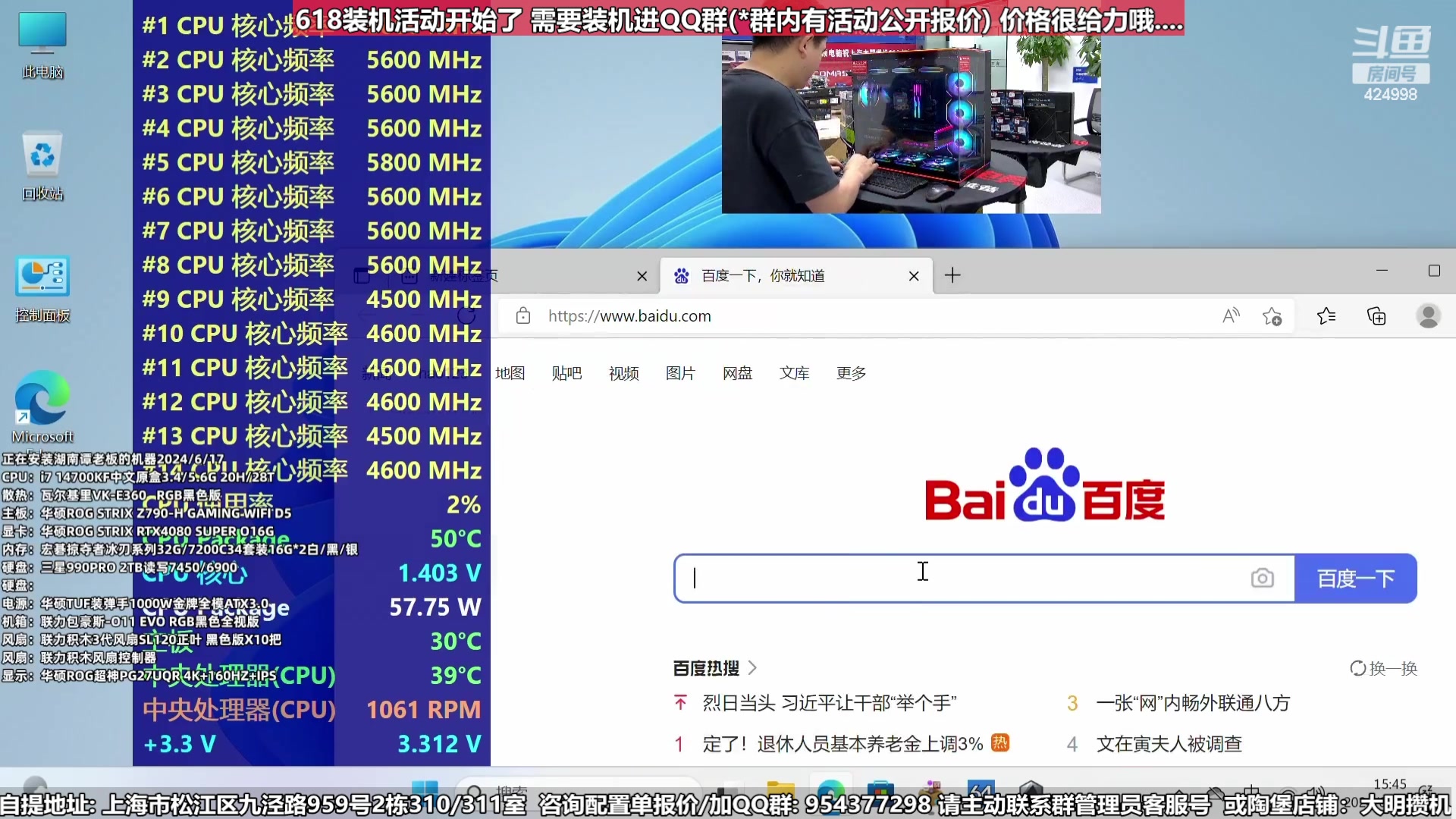The height and width of the screenshot is (819, 1456).
Task: Open a new tab with the plus button
Action: [x=952, y=275]
